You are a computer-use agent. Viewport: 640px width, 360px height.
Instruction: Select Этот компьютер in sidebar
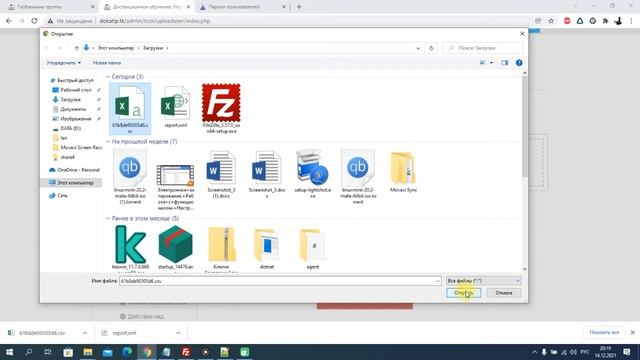(71, 183)
